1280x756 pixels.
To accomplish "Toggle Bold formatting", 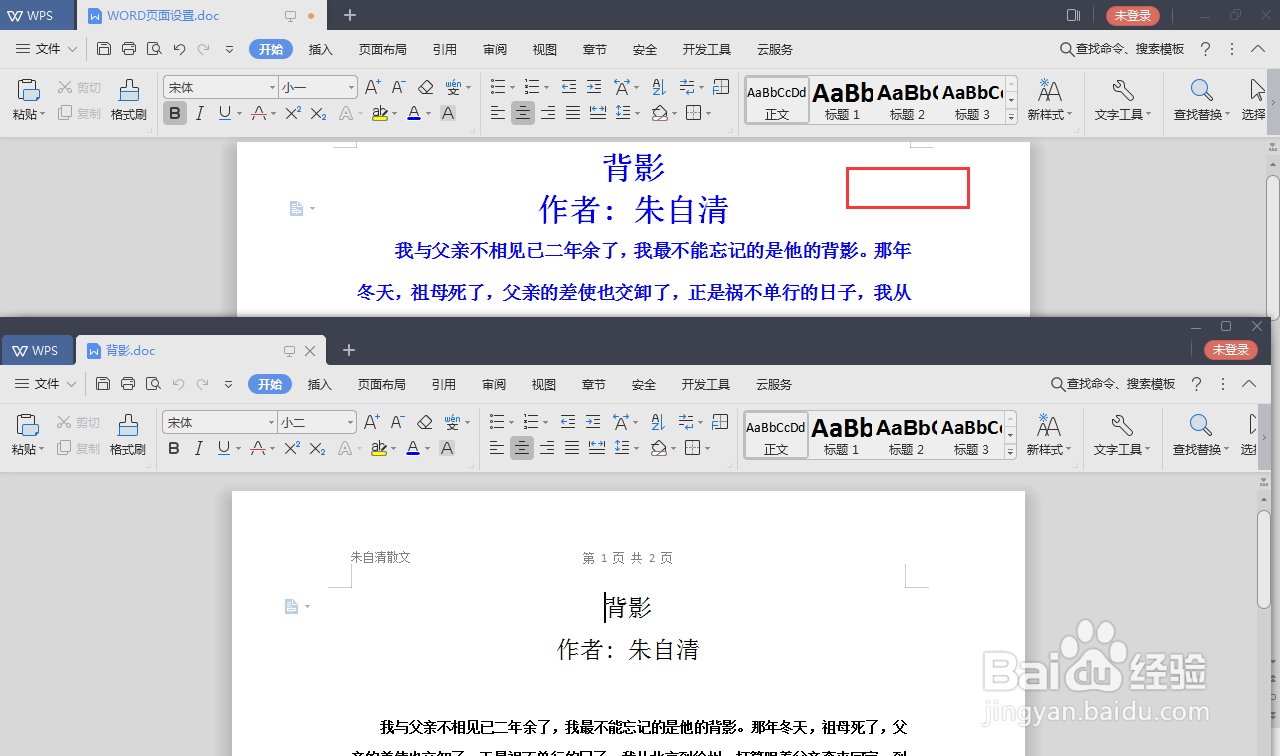I will 175,113.
